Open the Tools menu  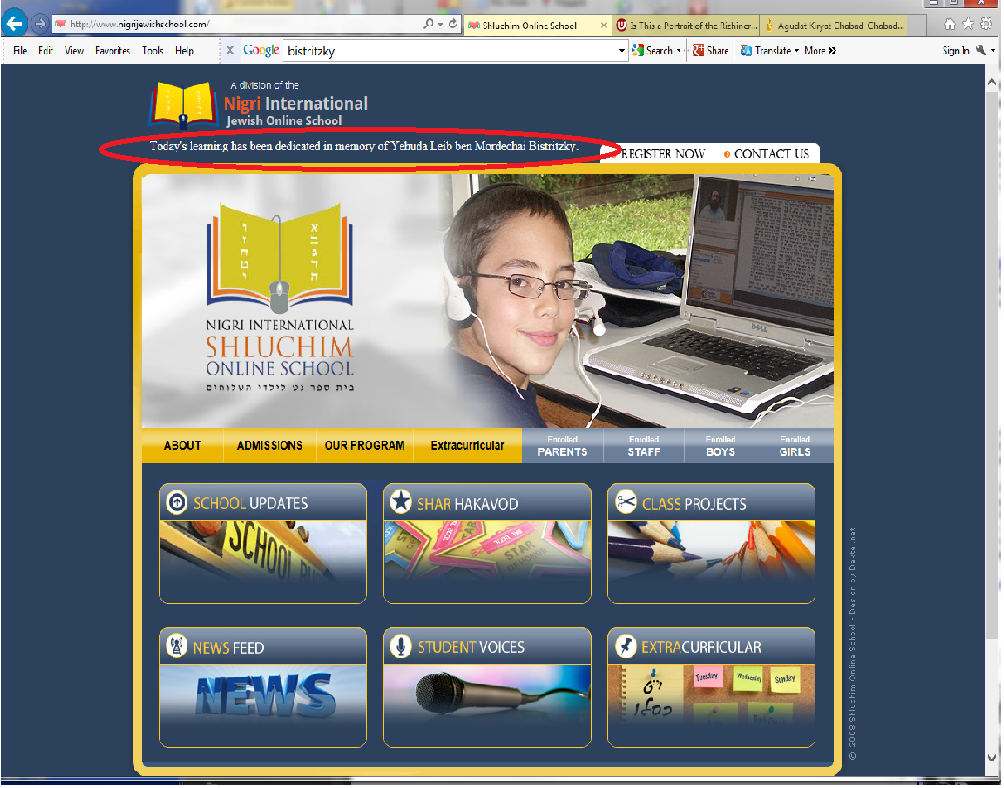[x=153, y=51]
